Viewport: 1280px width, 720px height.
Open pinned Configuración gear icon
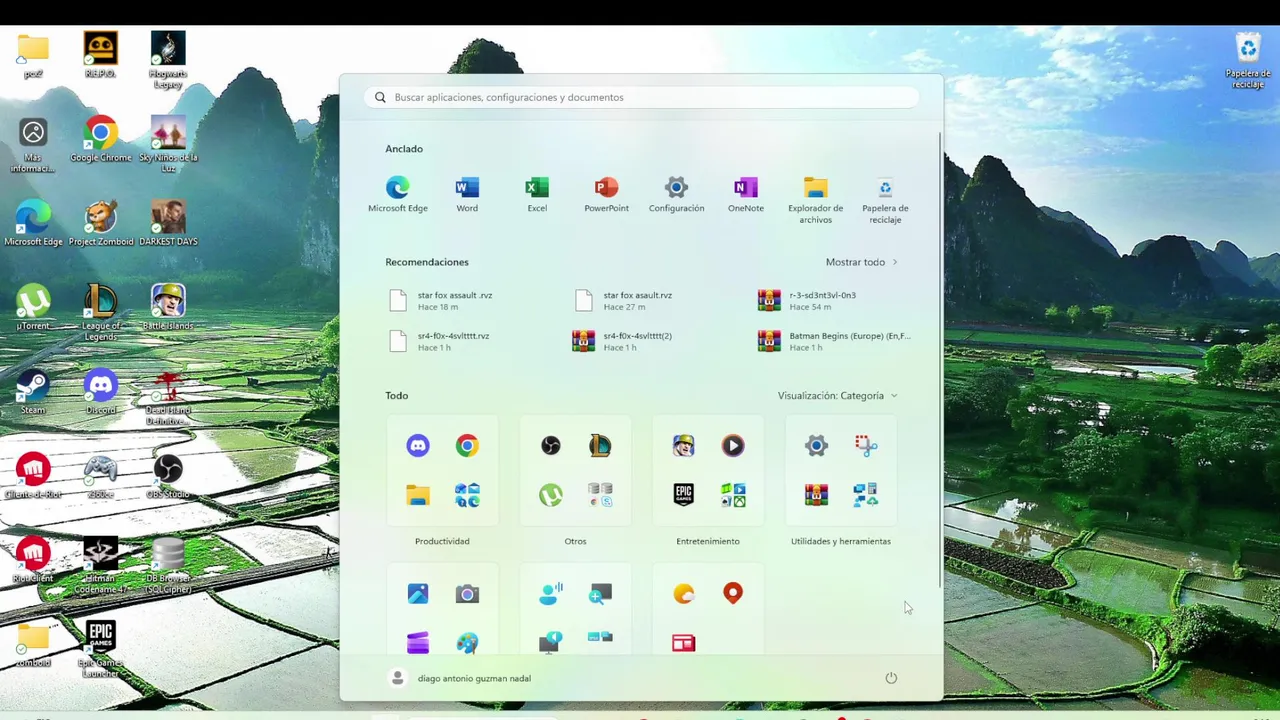(676, 194)
